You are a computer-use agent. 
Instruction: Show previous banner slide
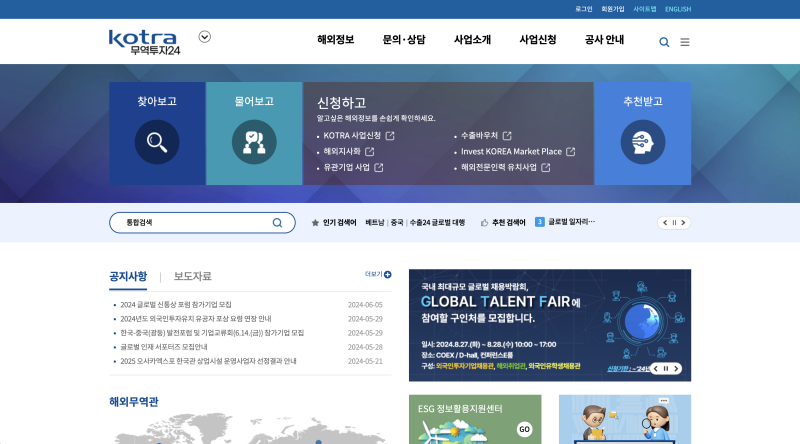click(656, 368)
